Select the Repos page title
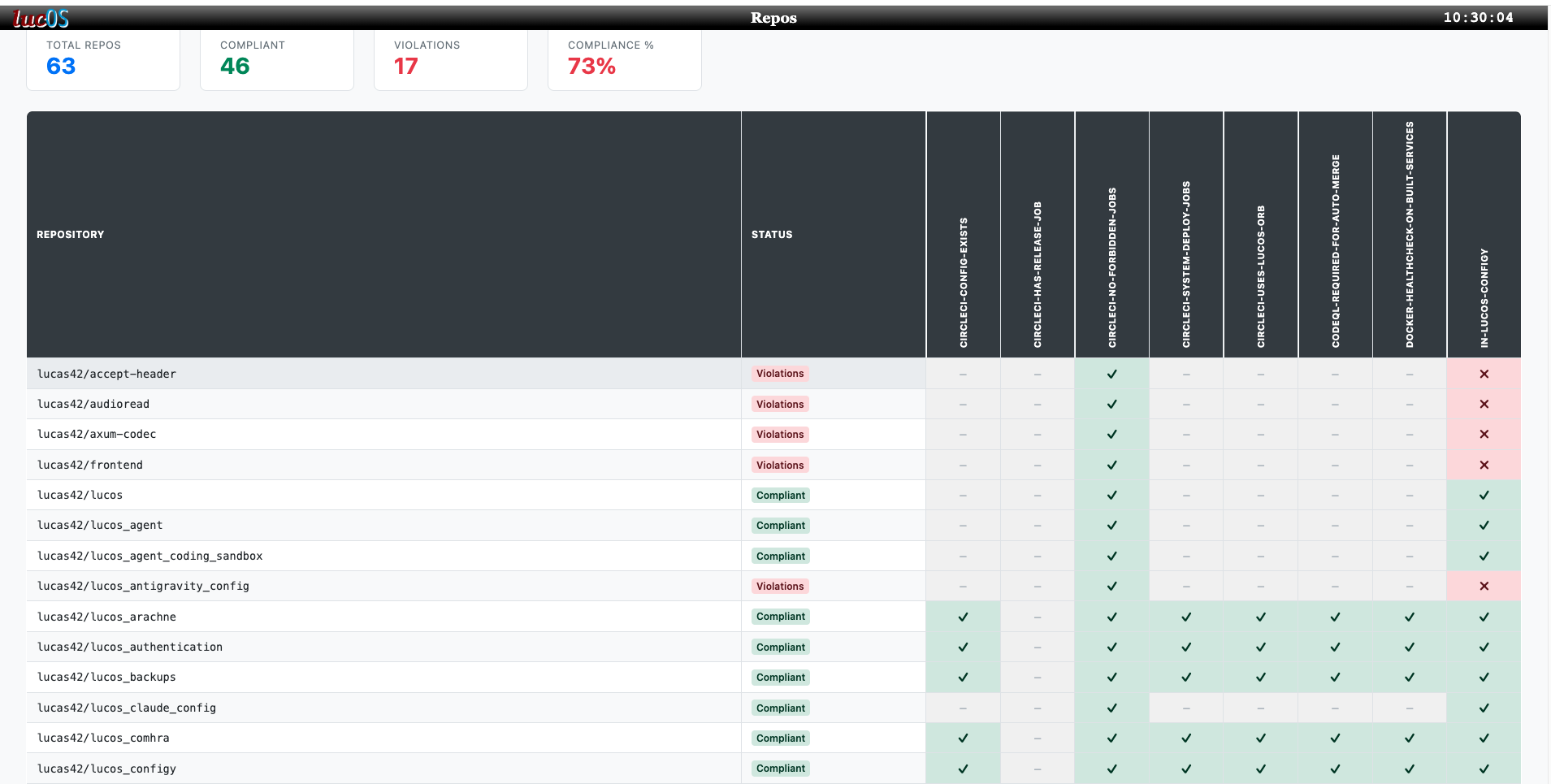 (773, 18)
